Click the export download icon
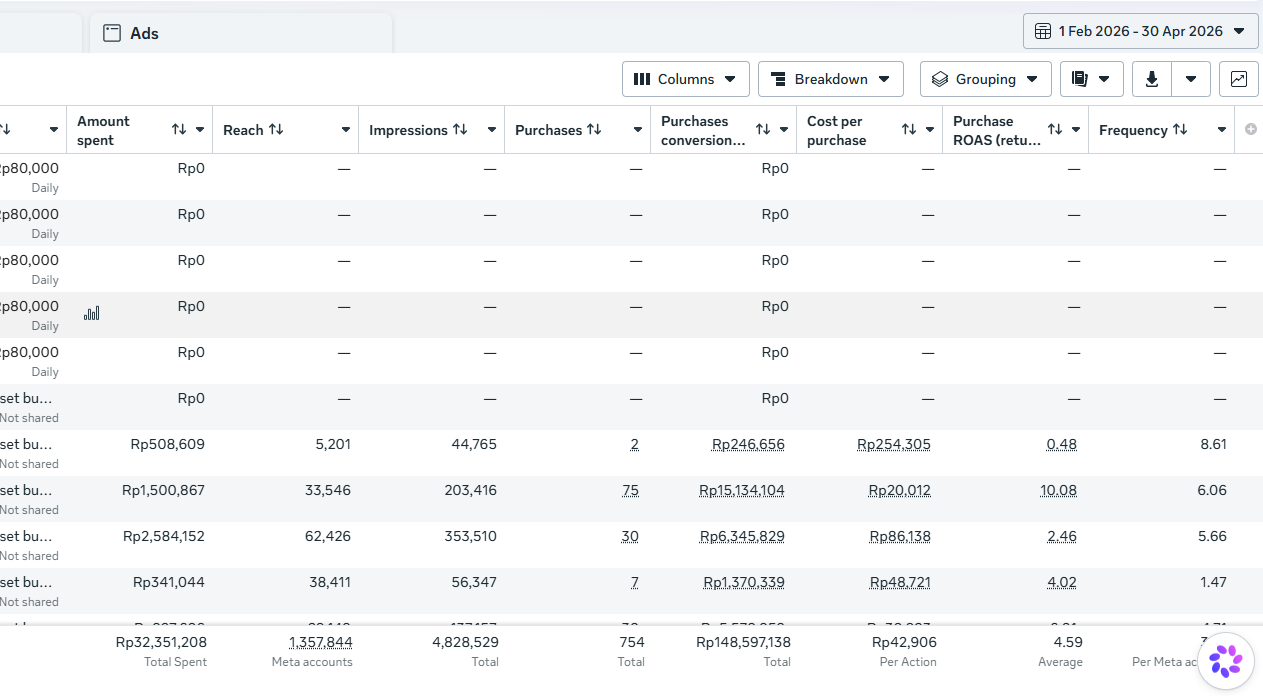This screenshot has width=1263, height=696. click(1151, 79)
